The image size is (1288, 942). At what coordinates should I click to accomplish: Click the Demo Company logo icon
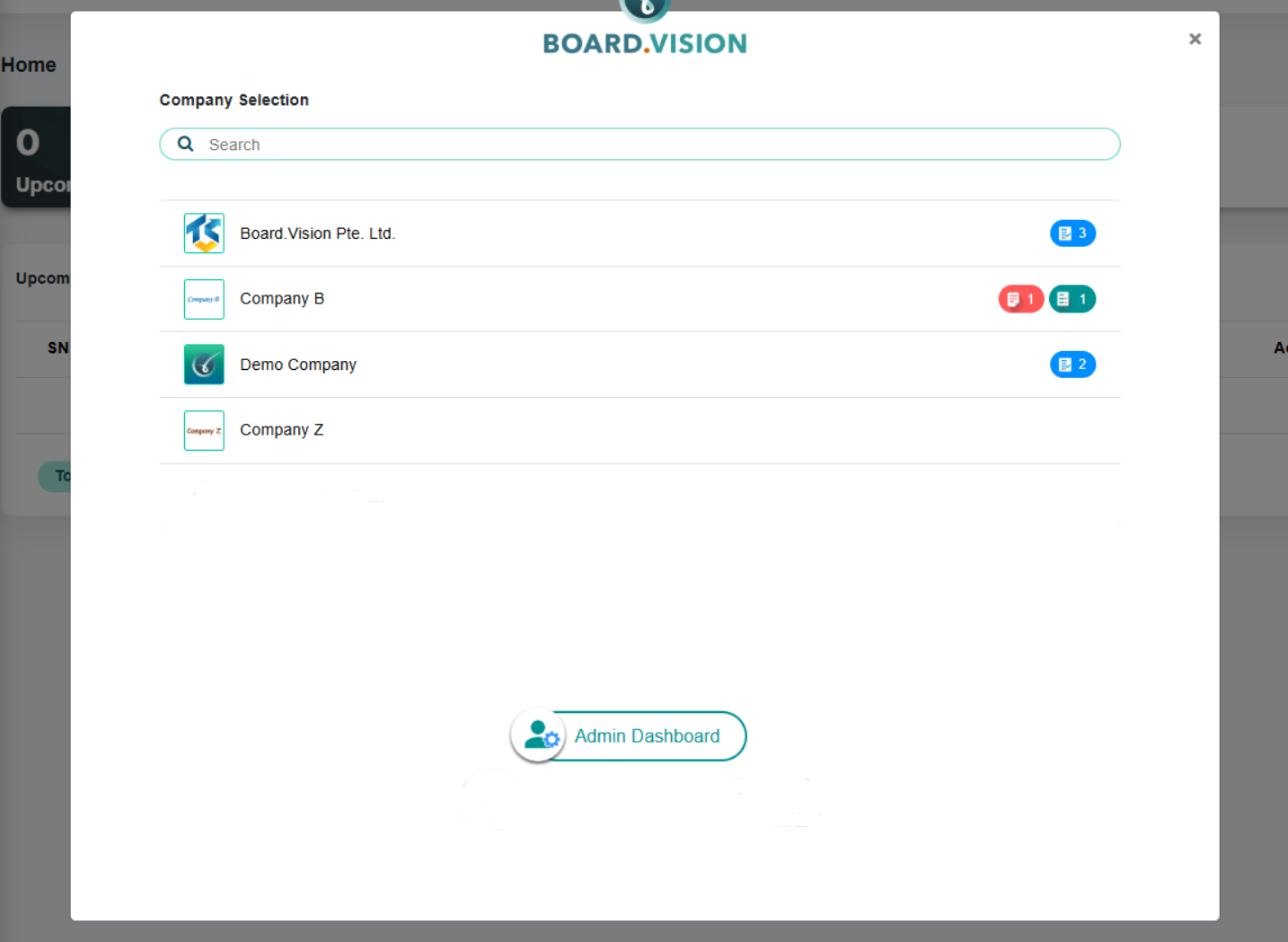[x=204, y=365]
